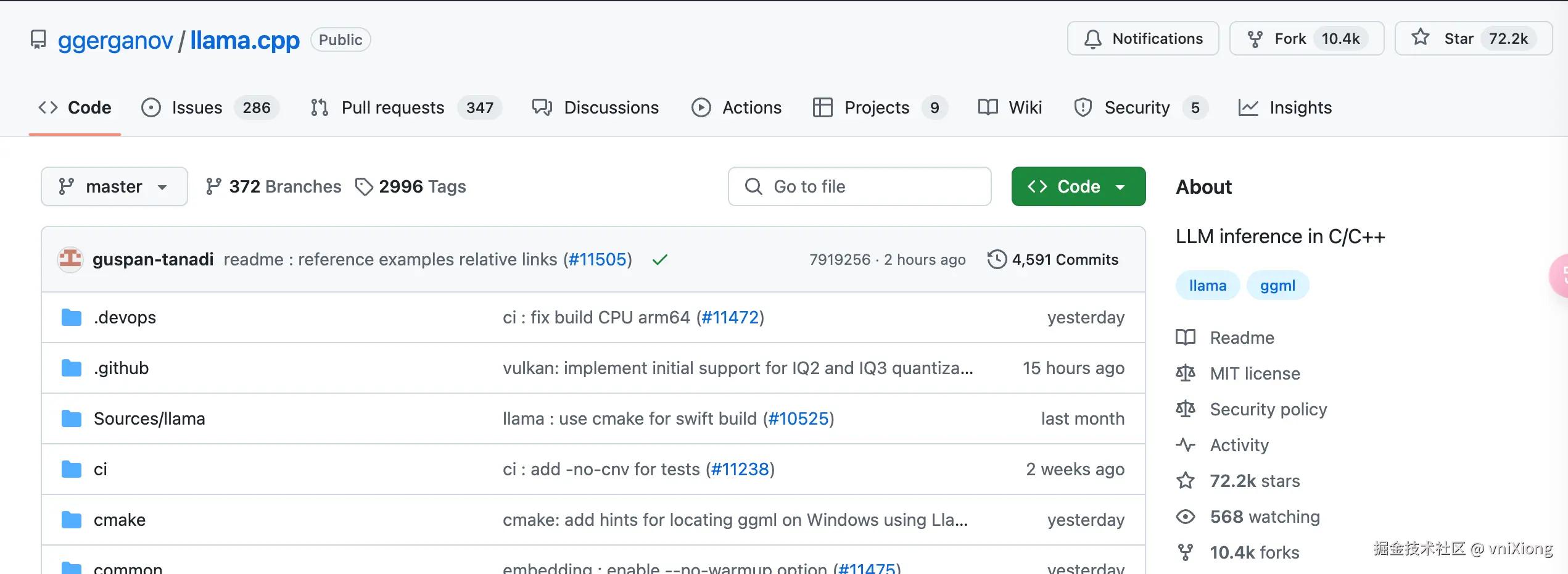
Task: Click the green CI status checkmark
Action: (x=660, y=260)
